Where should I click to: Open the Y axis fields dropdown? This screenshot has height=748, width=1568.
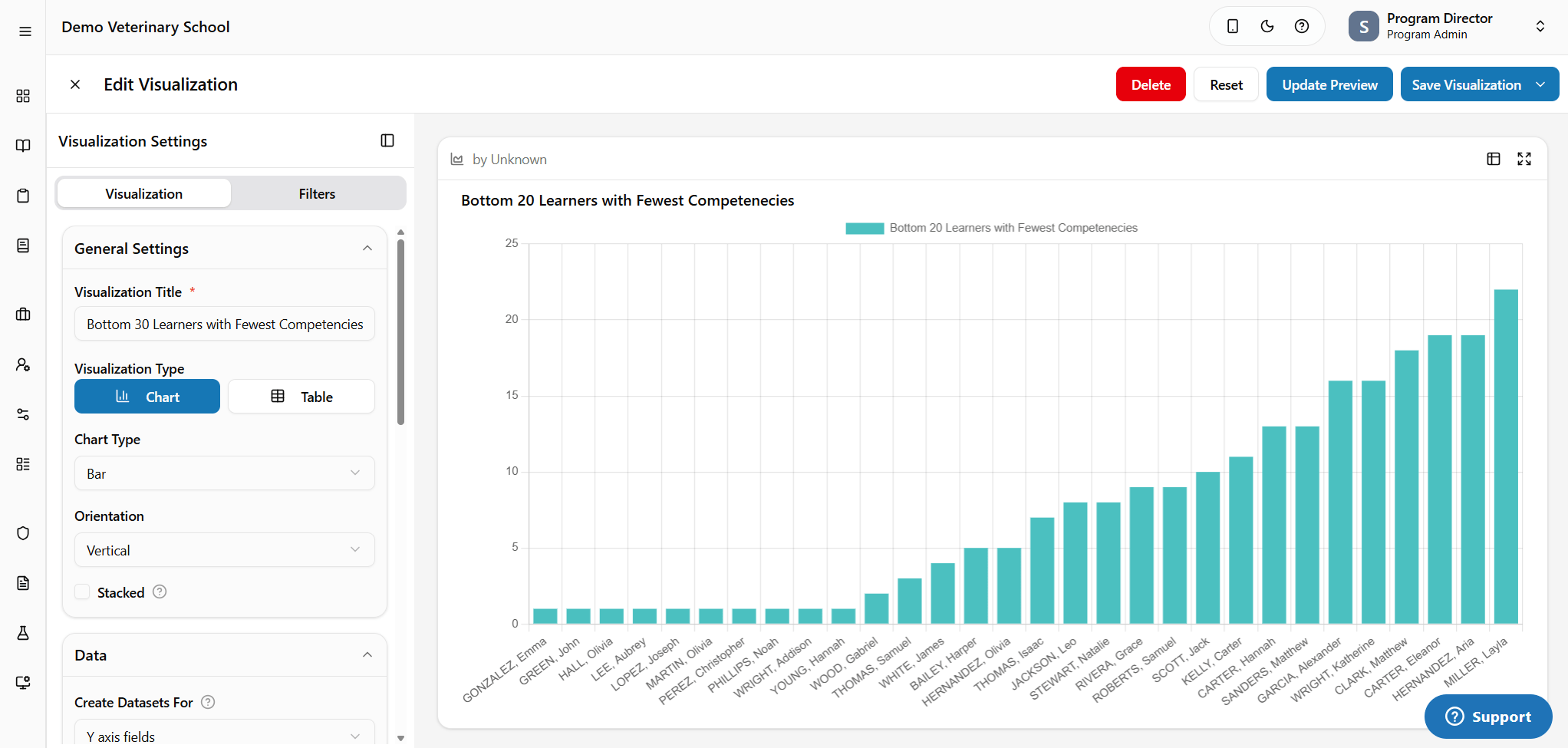(x=225, y=734)
